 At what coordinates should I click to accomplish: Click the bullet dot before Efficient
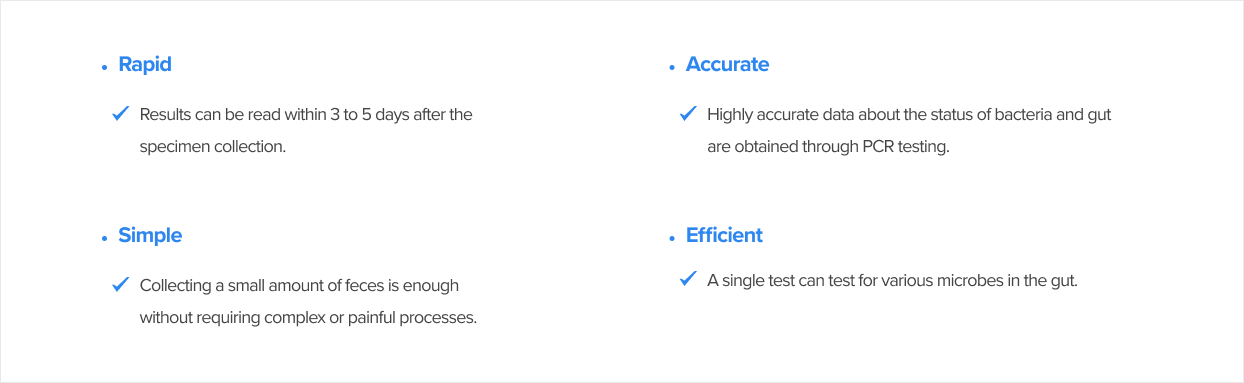coord(672,238)
